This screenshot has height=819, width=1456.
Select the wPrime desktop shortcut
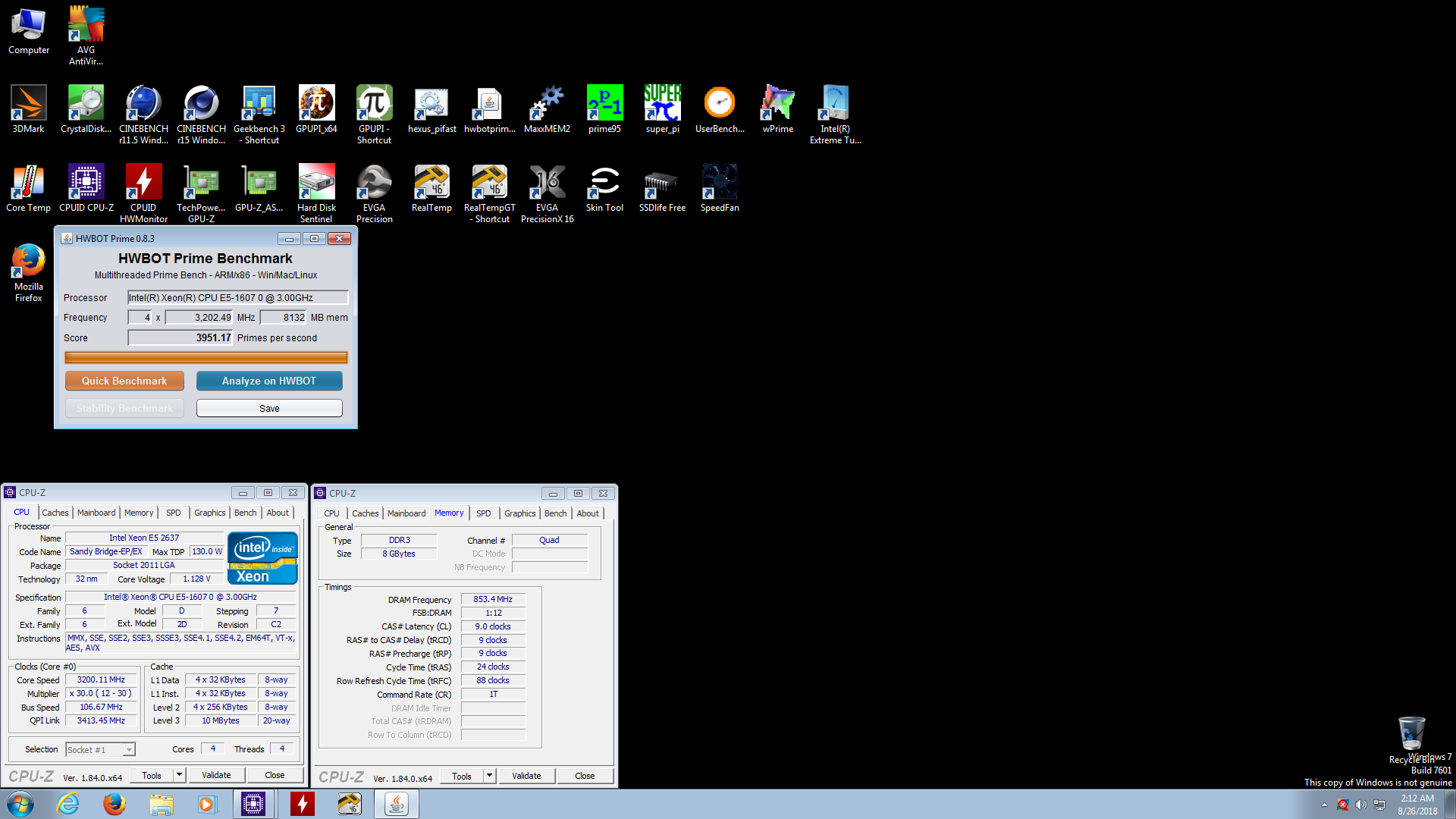777,110
